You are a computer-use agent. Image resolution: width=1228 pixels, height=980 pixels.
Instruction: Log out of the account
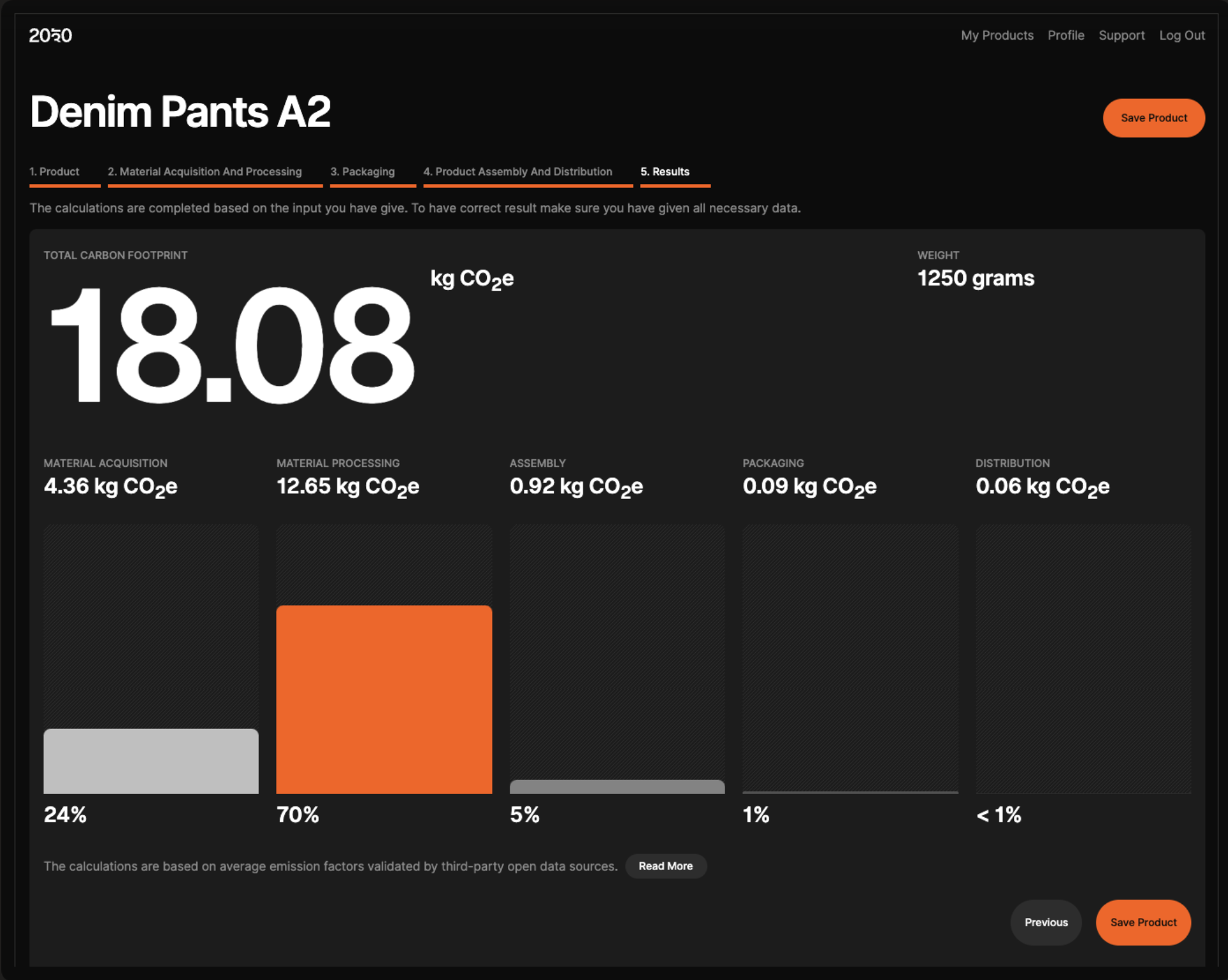point(1182,35)
